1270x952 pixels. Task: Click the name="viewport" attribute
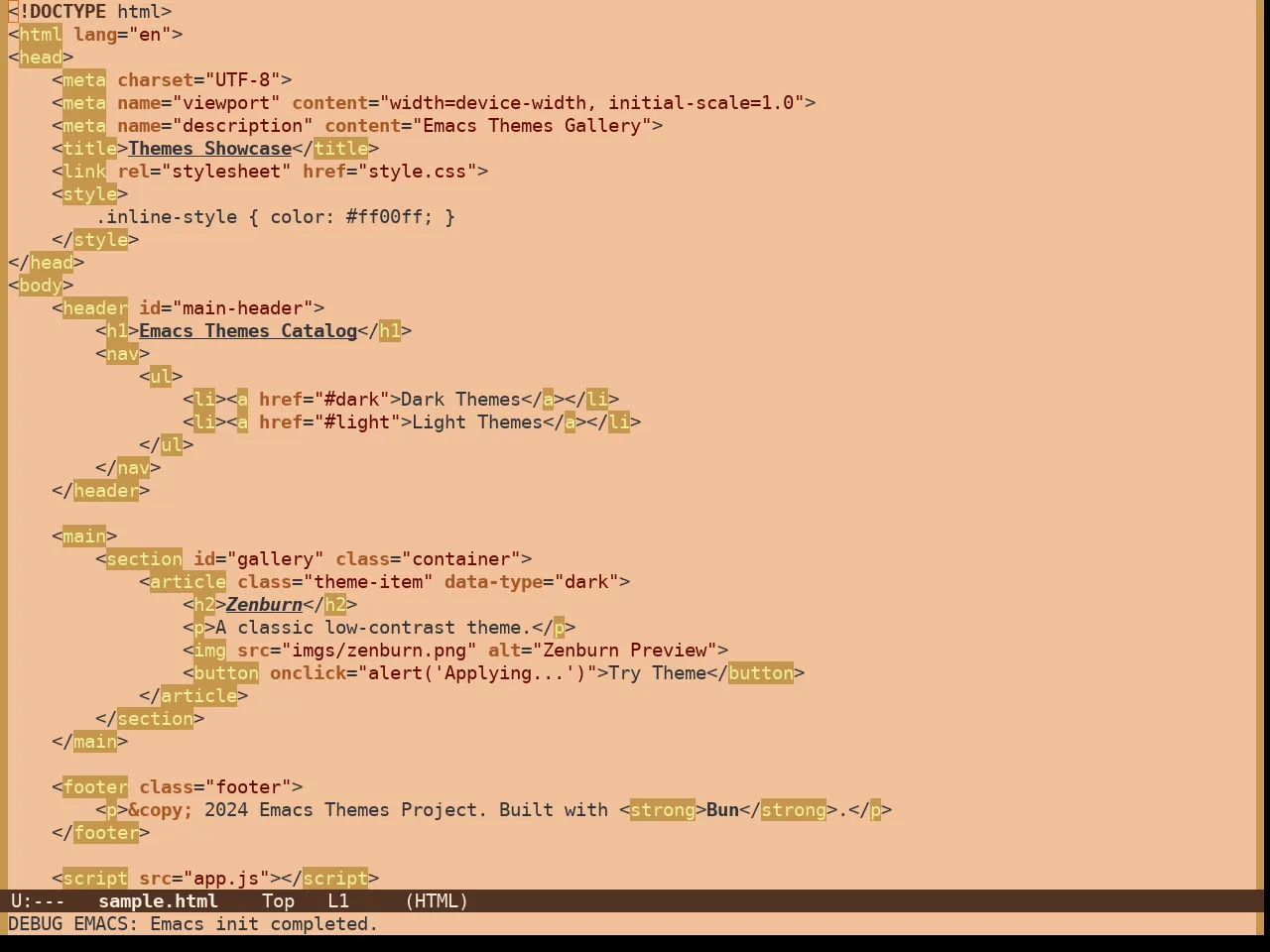click(x=198, y=103)
